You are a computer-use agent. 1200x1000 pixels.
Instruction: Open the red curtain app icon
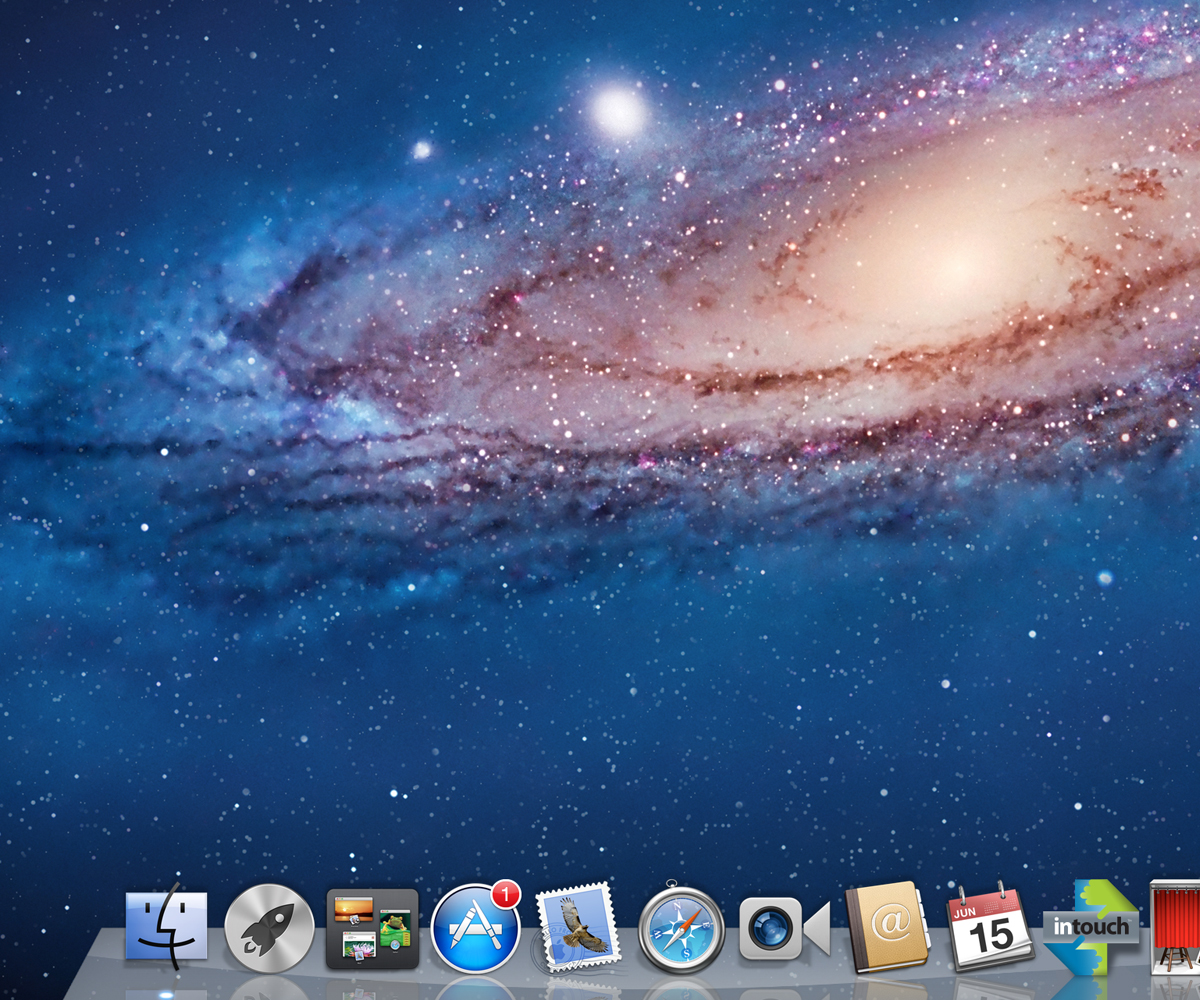[x=1175, y=927]
